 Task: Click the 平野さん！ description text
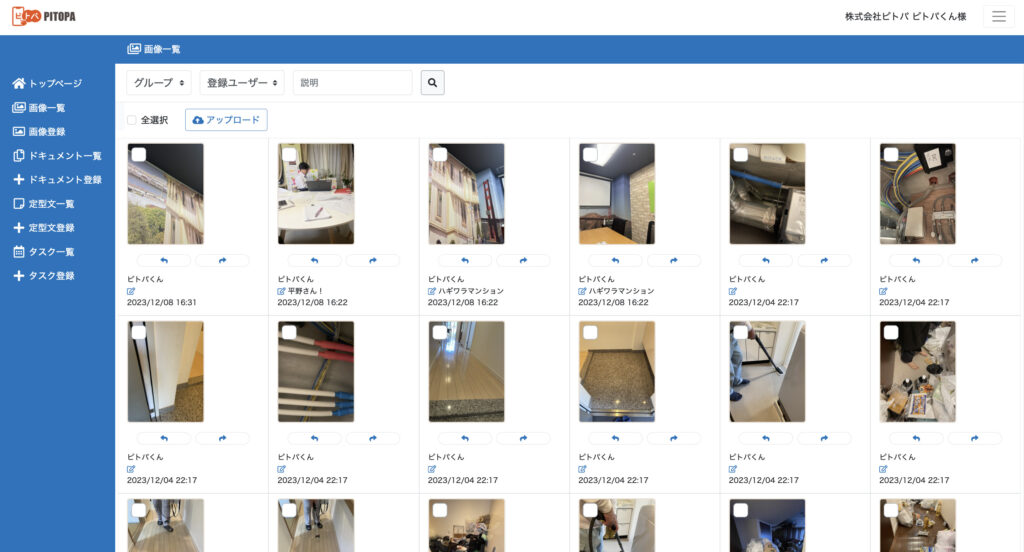305,291
